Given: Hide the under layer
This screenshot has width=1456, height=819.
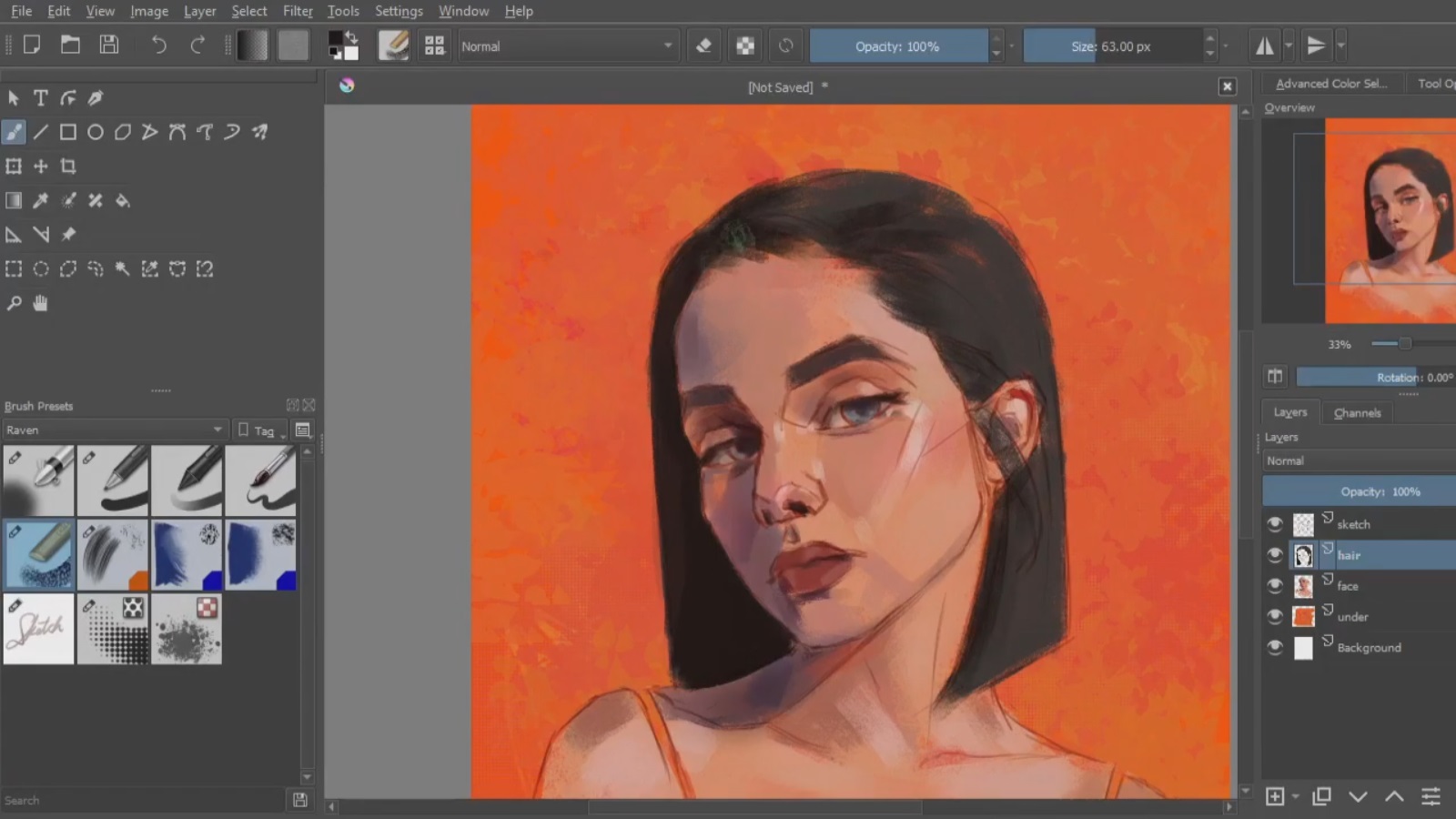Looking at the screenshot, I should (x=1275, y=616).
